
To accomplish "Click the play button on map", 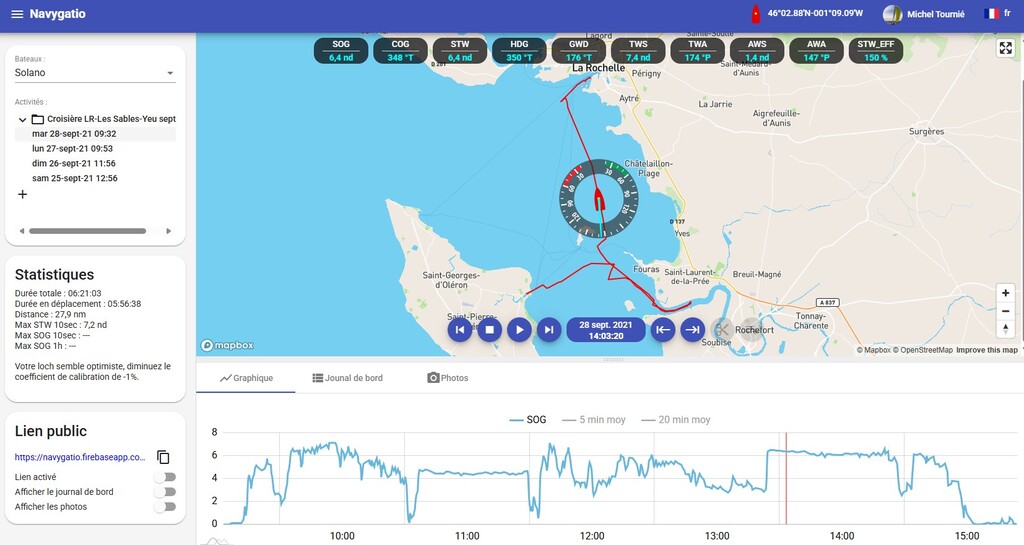I will tap(518, 329).
